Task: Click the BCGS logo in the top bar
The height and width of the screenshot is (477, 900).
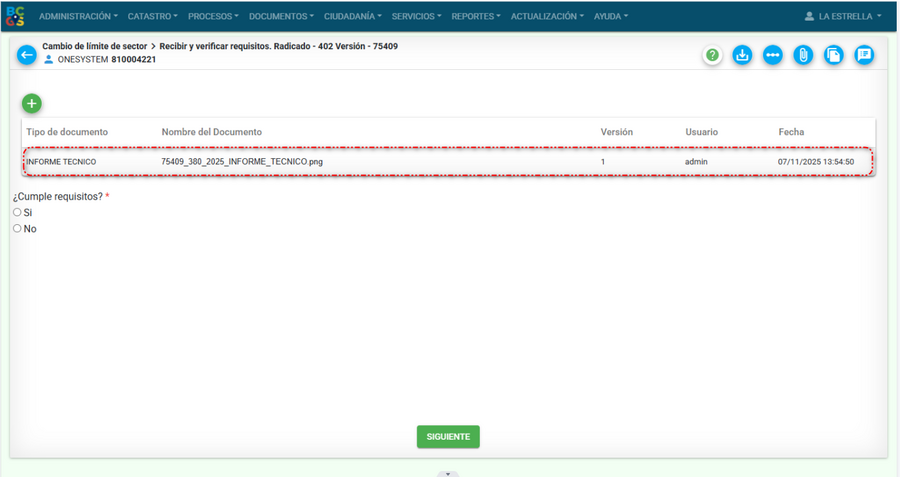Action: pos(15,16)
